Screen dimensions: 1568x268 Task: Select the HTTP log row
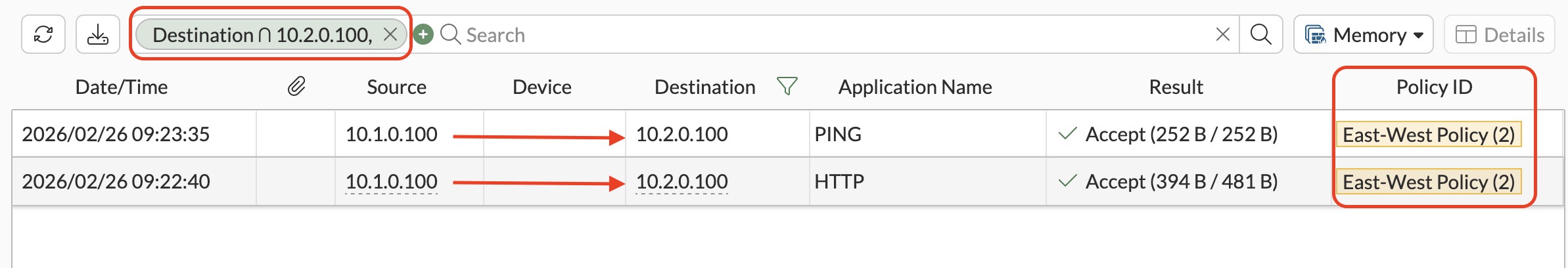click(787, 181)
